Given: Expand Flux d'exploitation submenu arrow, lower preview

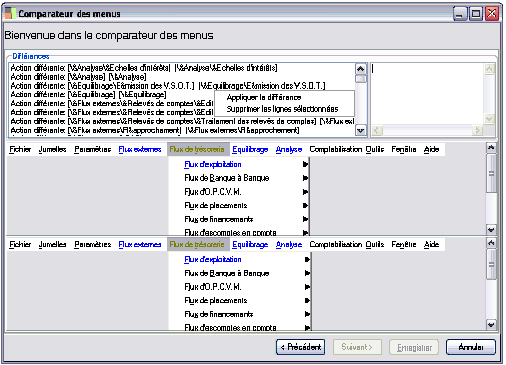Looking at the screenshot, I should tap(307, 259).
